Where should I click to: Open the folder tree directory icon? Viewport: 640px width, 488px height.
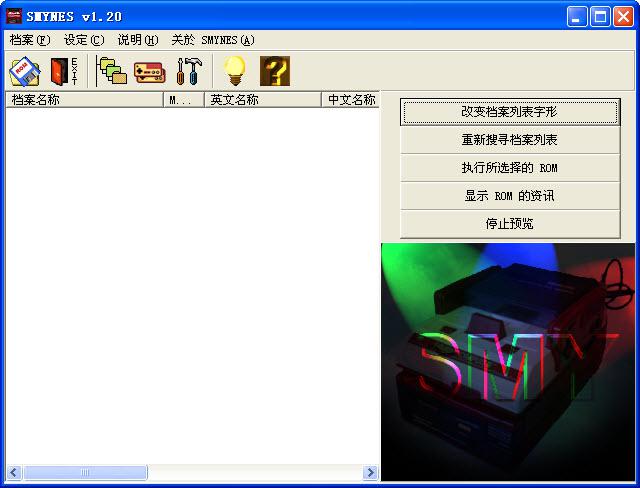tap(112, 71)
